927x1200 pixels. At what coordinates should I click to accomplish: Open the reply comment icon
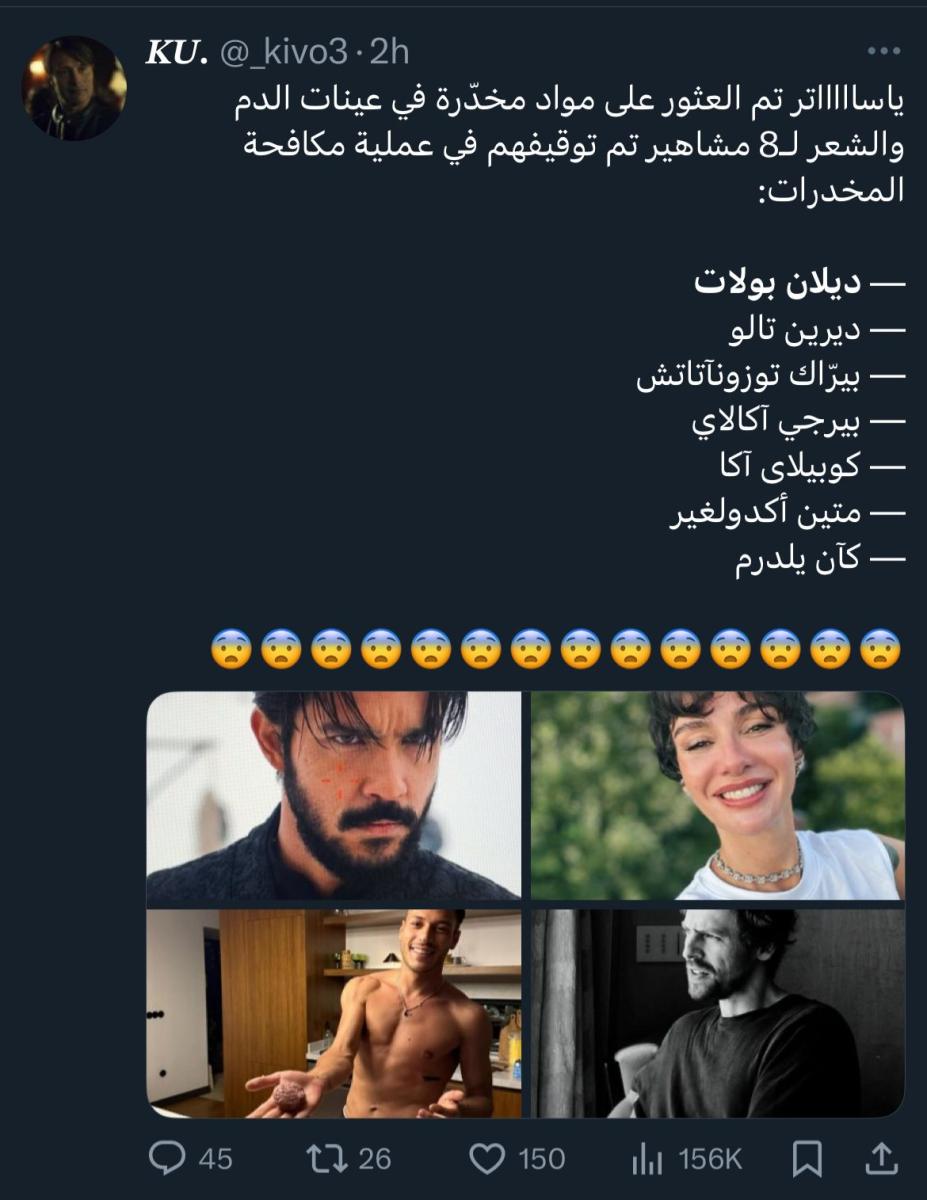pyautogui.click(x=167, y=1159)
